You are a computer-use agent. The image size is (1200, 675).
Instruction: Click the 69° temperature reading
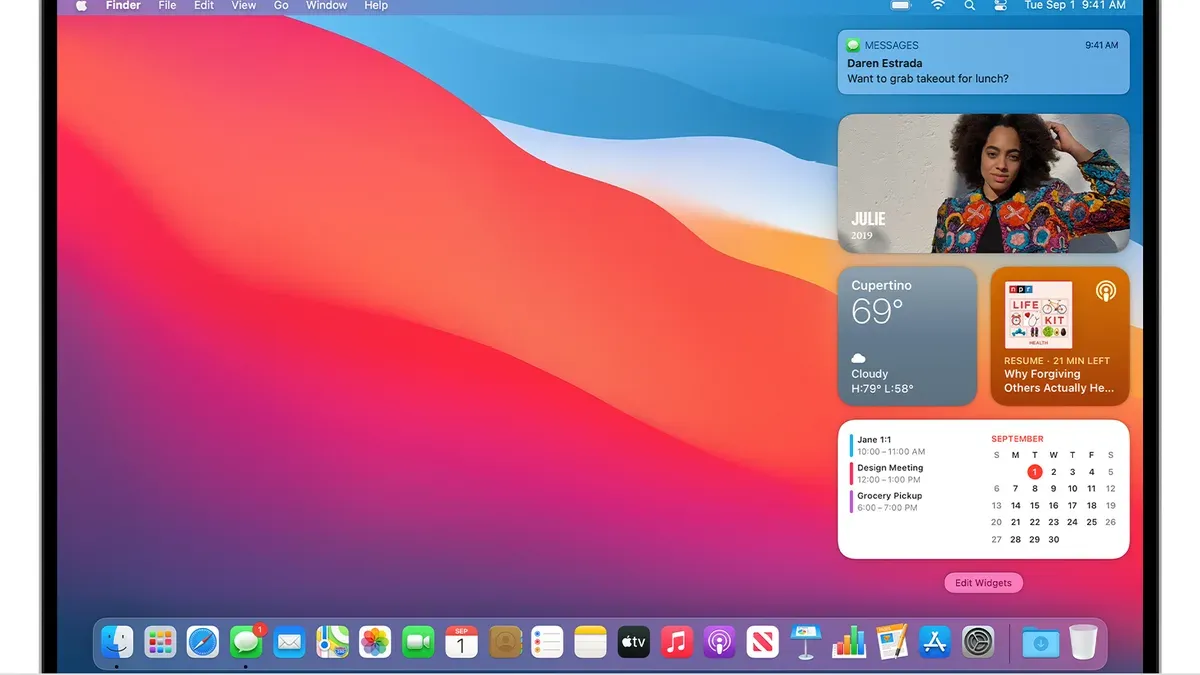878,311
